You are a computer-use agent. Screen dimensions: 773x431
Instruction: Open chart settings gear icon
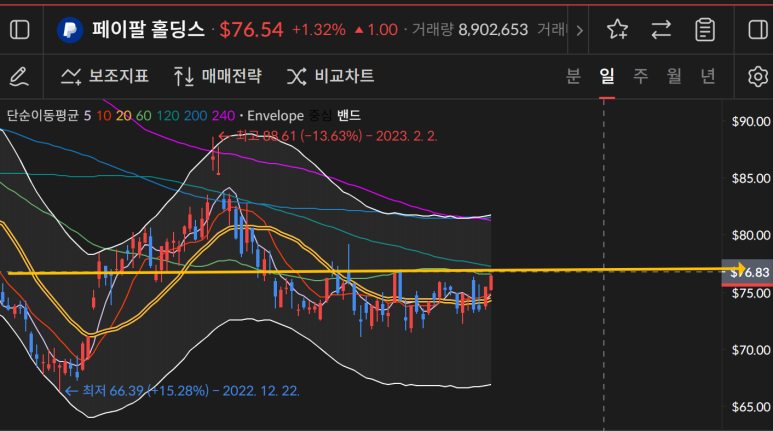click(x=758, y=76)
